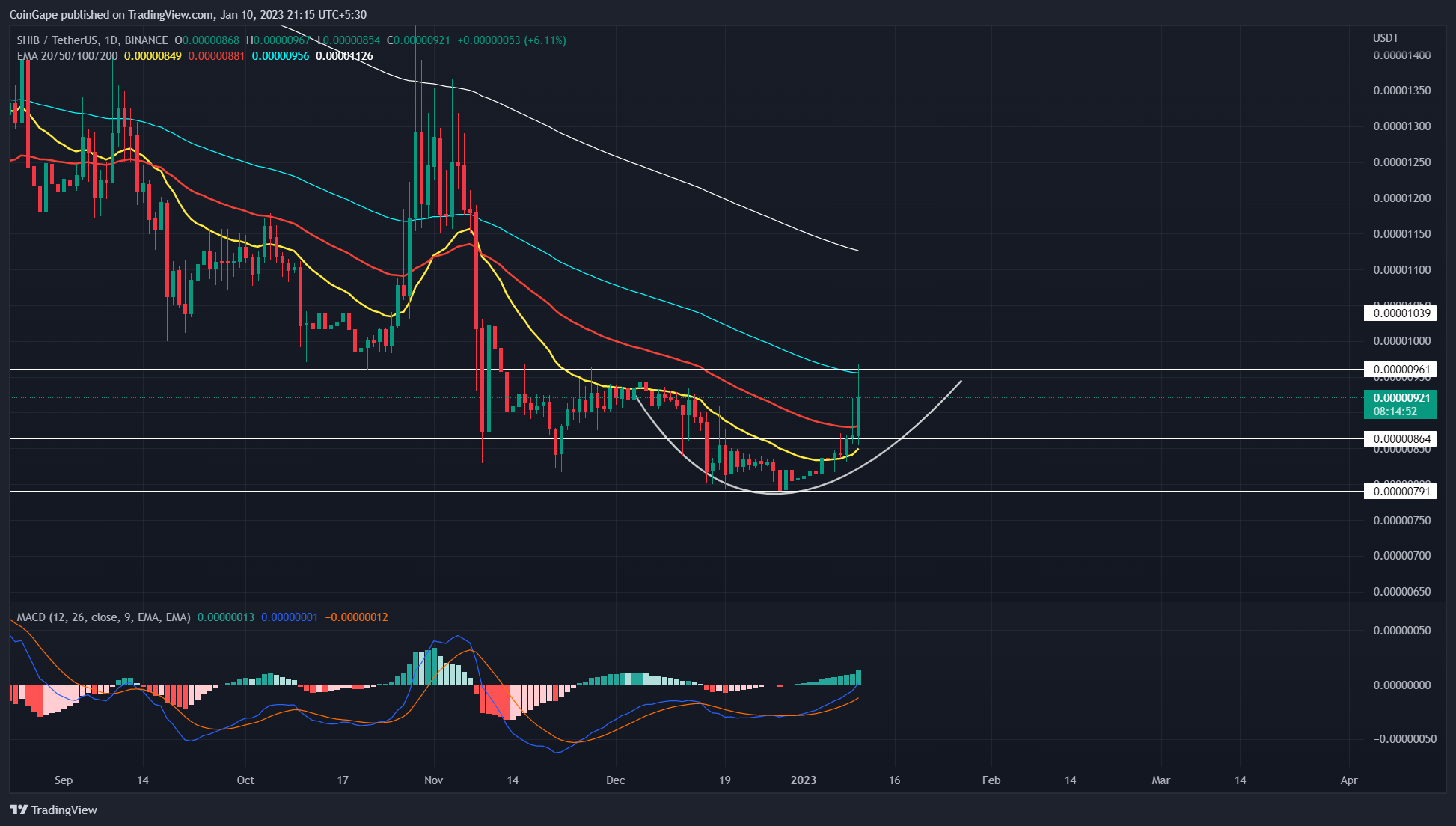
Task: Click the Apr label on time axis
Action: 1349,780
